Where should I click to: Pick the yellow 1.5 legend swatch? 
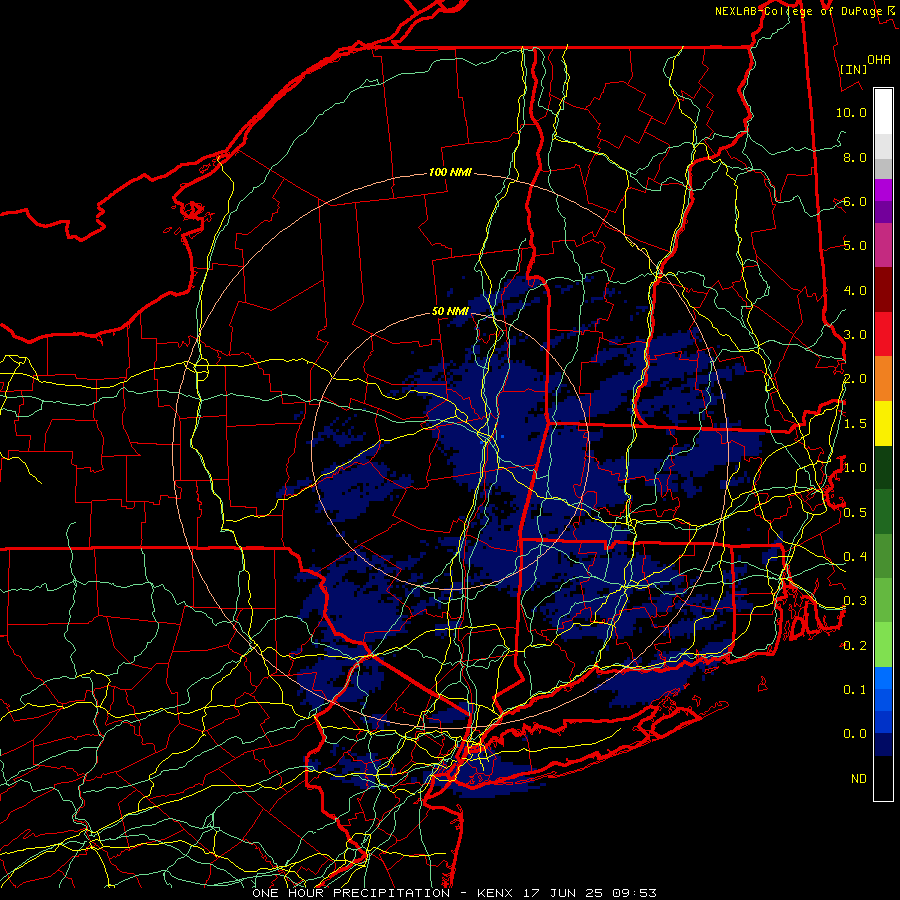(883, 423)
